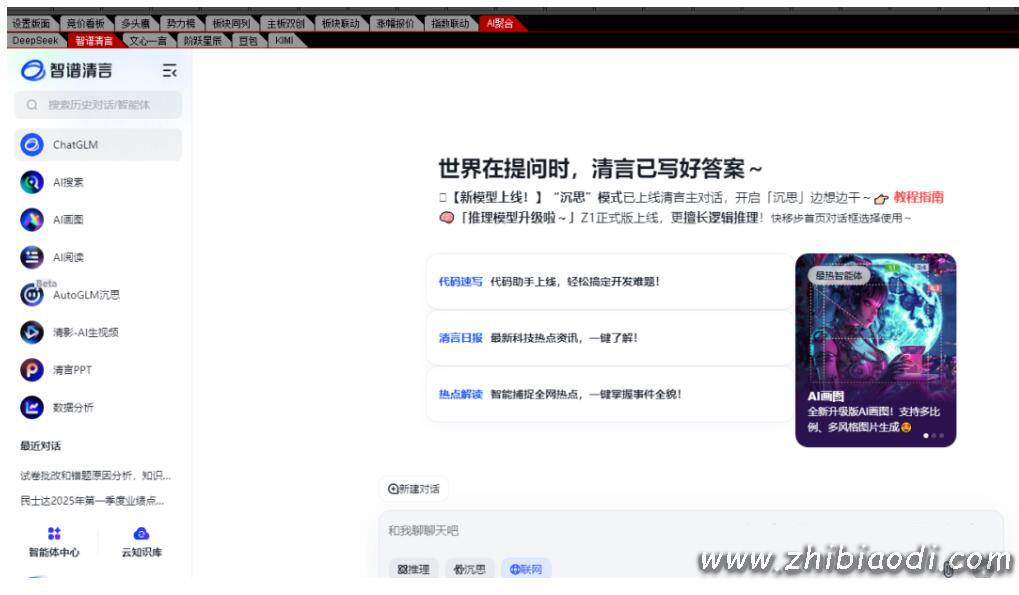Viewport: 1019px width, 595px height.
Task: Select the AI聚合 tab
Action: point(500,23)
